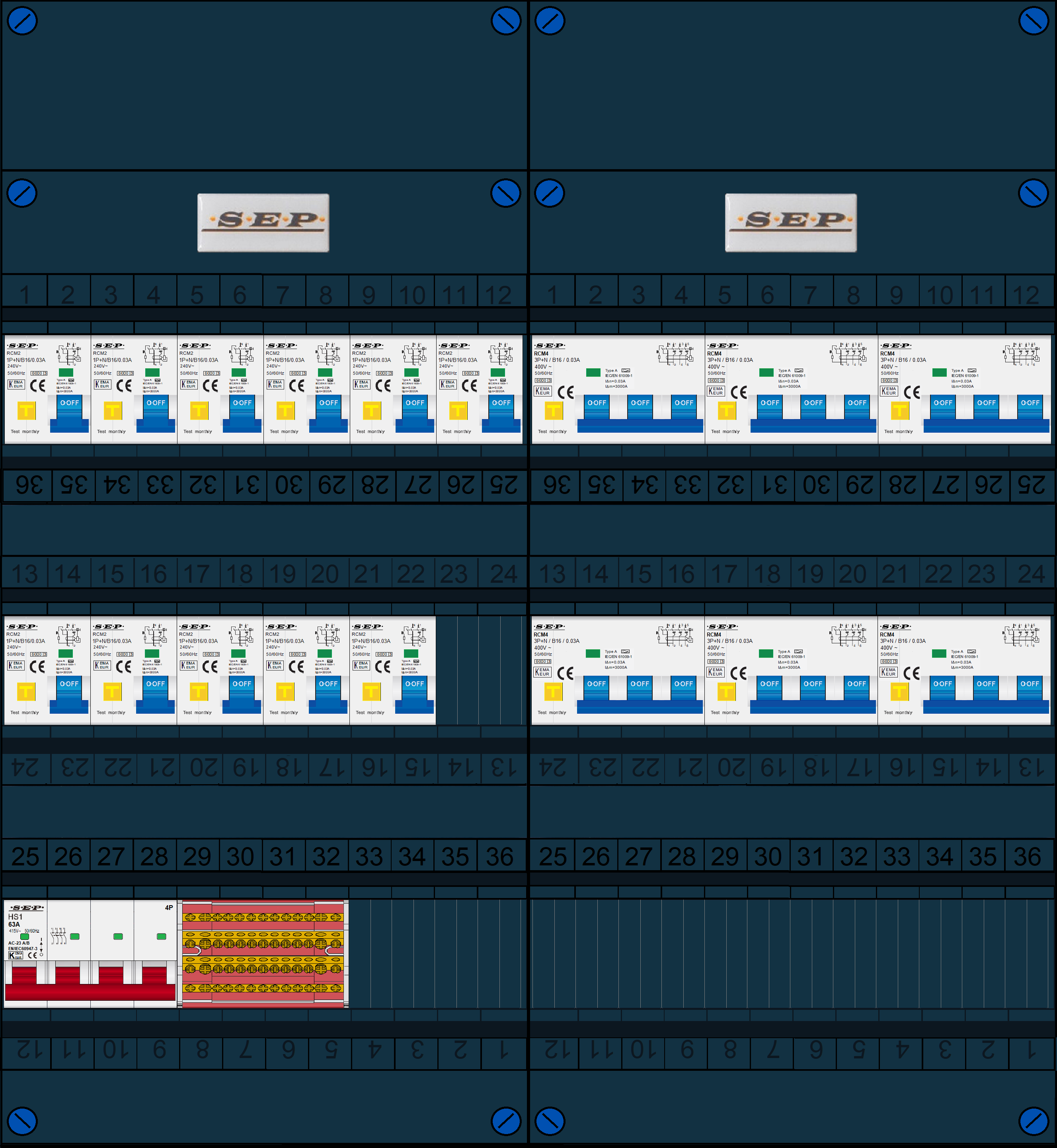Click the SEP logo badge on right cabinet
This screenshot has height=1148, width=1057.
pos(791,223)
